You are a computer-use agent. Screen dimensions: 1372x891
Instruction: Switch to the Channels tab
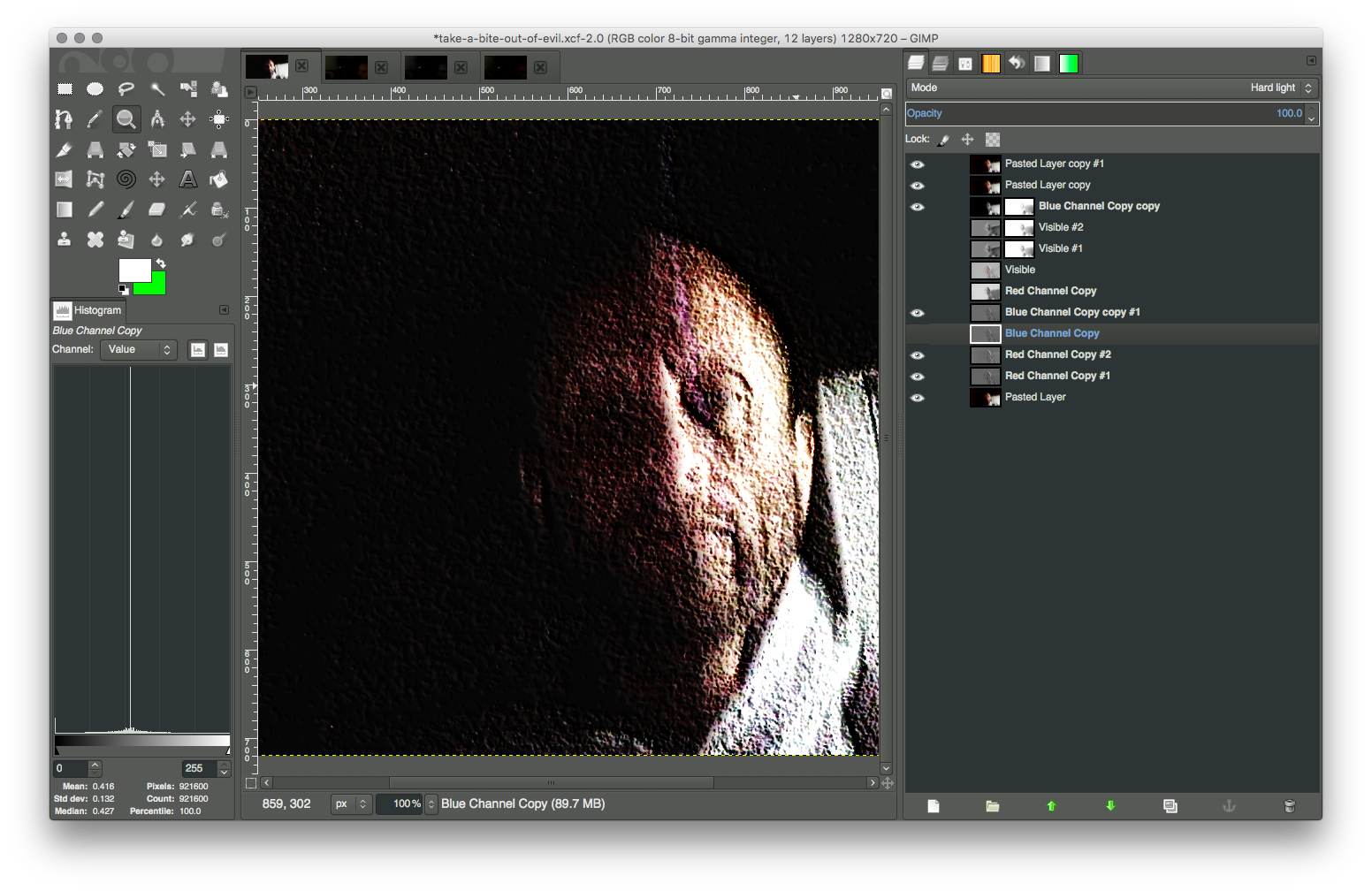click(x=941, y=63)
